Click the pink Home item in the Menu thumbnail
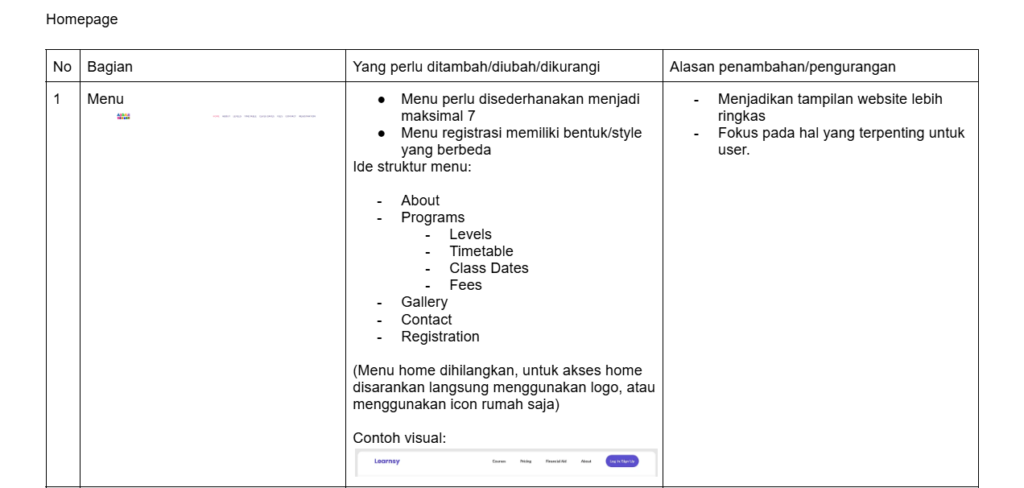The image size is (1024, 488). click(x=216, y=116)
